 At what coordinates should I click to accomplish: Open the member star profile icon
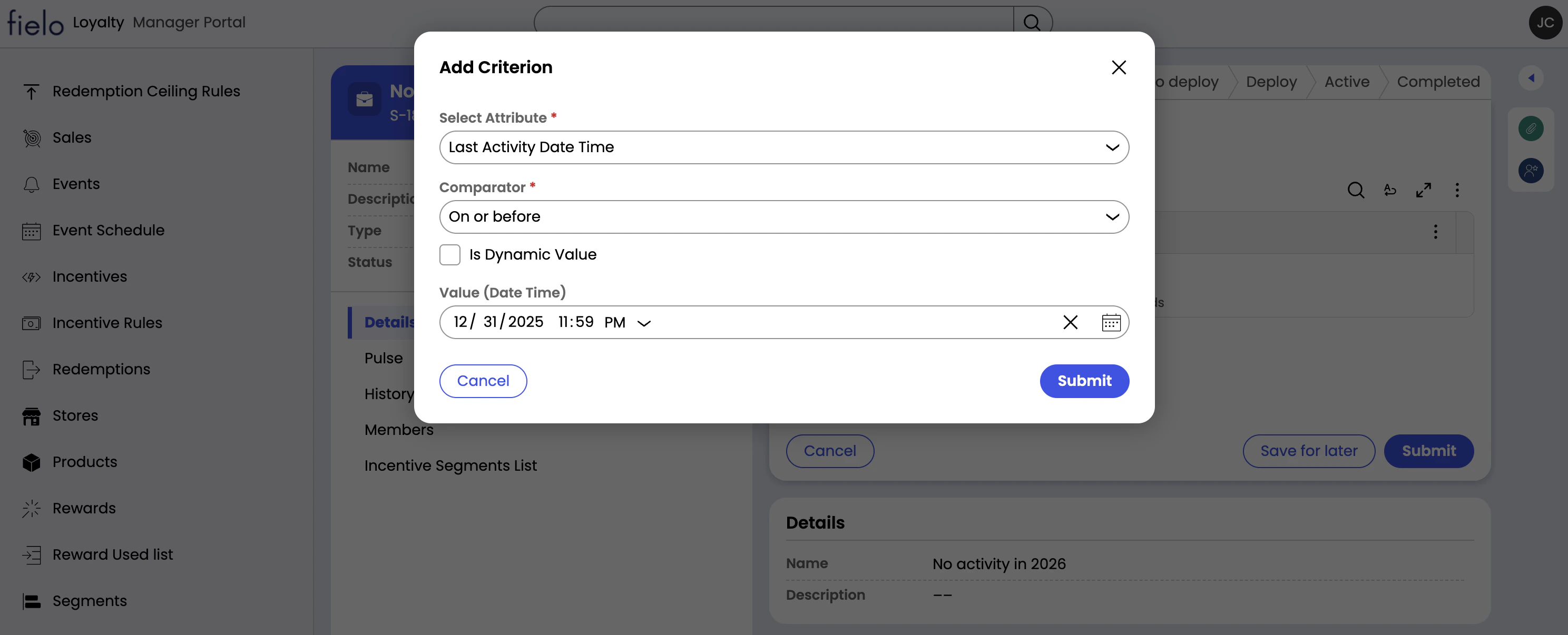point(1532,171)
